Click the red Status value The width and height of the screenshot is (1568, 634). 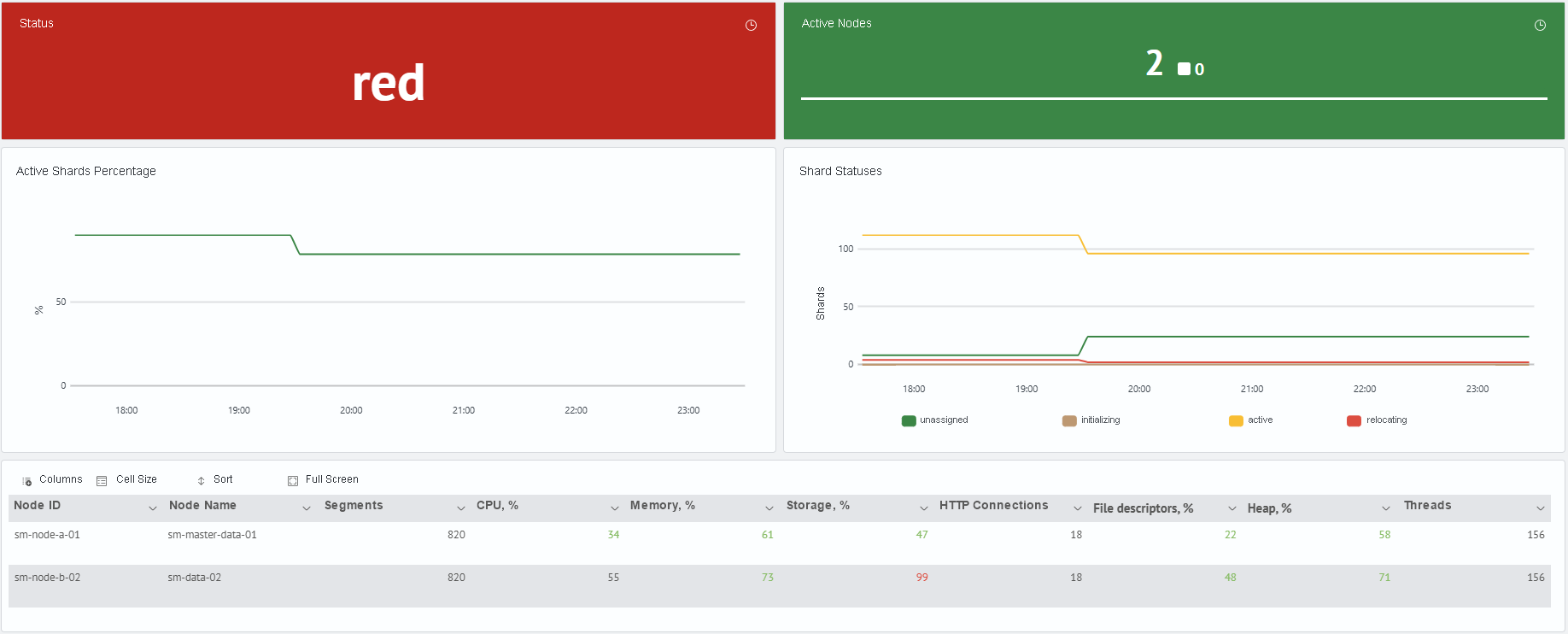click(389, 83)
